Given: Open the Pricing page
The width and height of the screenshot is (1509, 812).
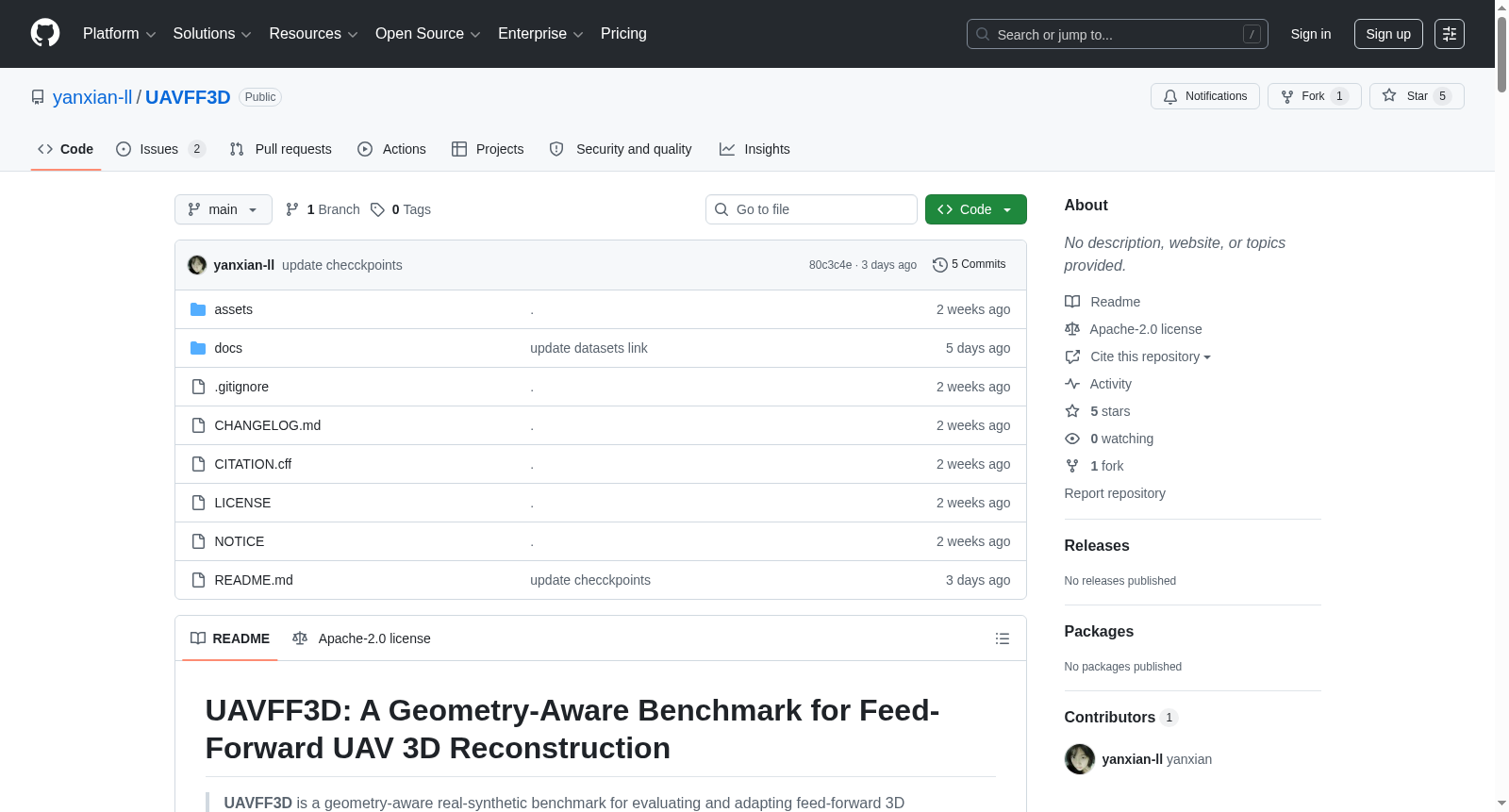Looking at the screenshot, I should coord(623,34).
